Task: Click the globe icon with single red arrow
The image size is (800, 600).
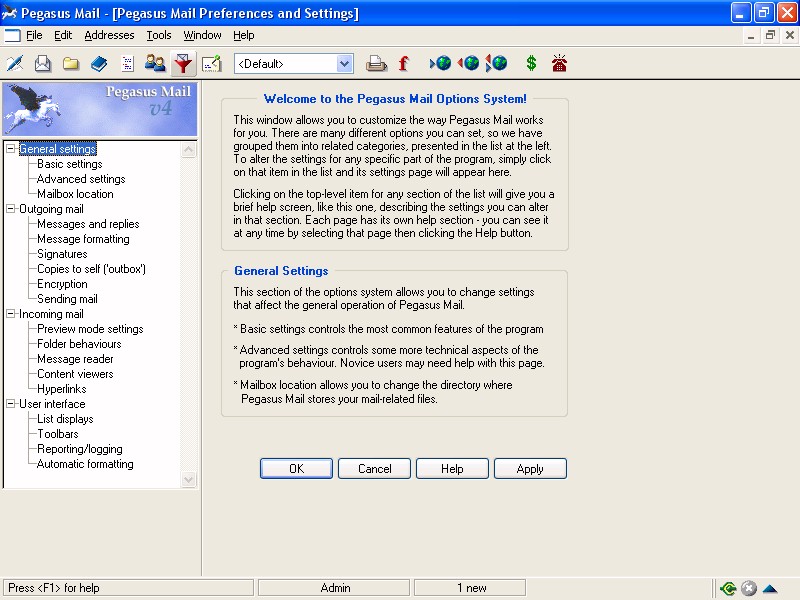Action: tap(468, 63)
